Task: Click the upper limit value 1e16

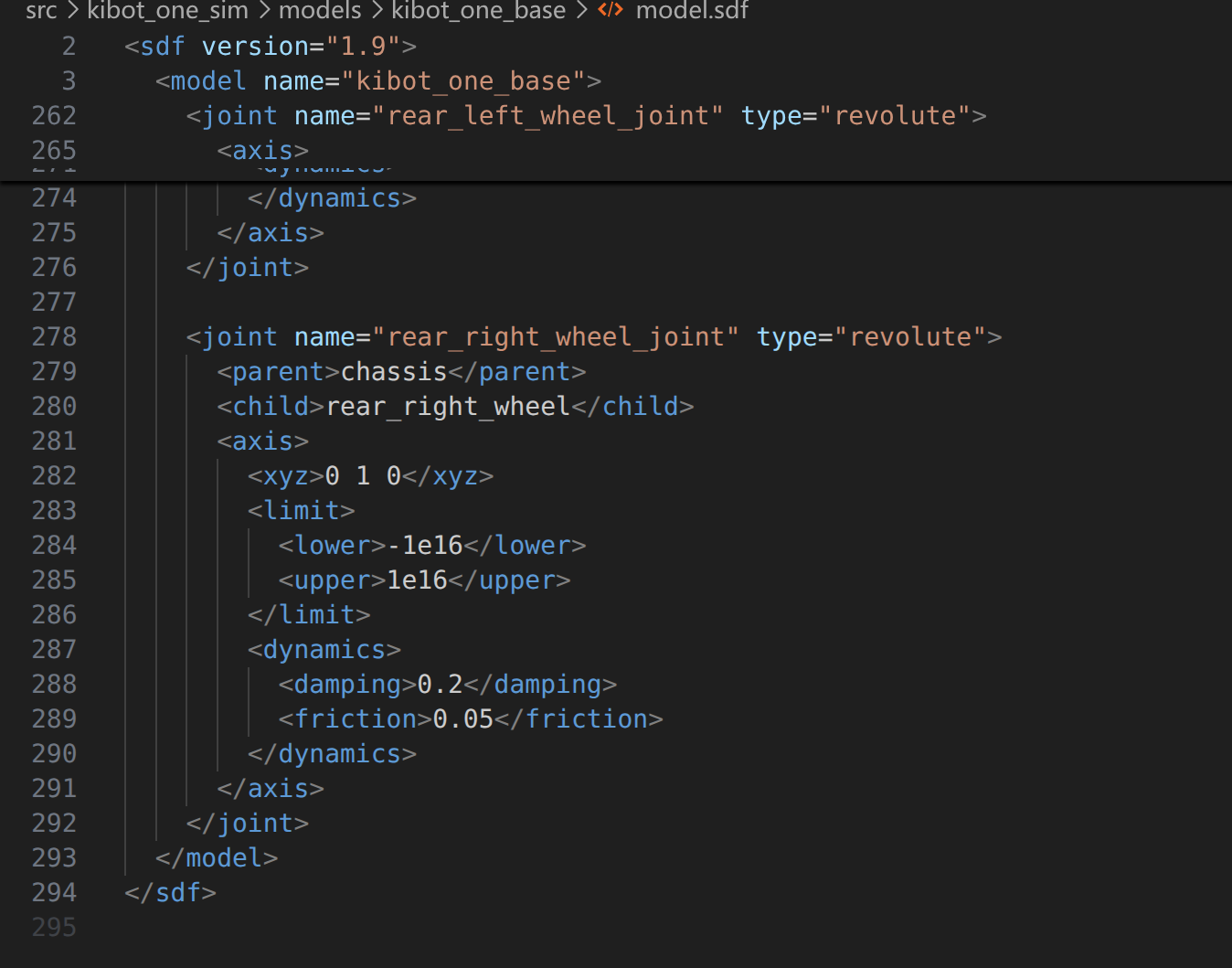Action: coord(417,580)
